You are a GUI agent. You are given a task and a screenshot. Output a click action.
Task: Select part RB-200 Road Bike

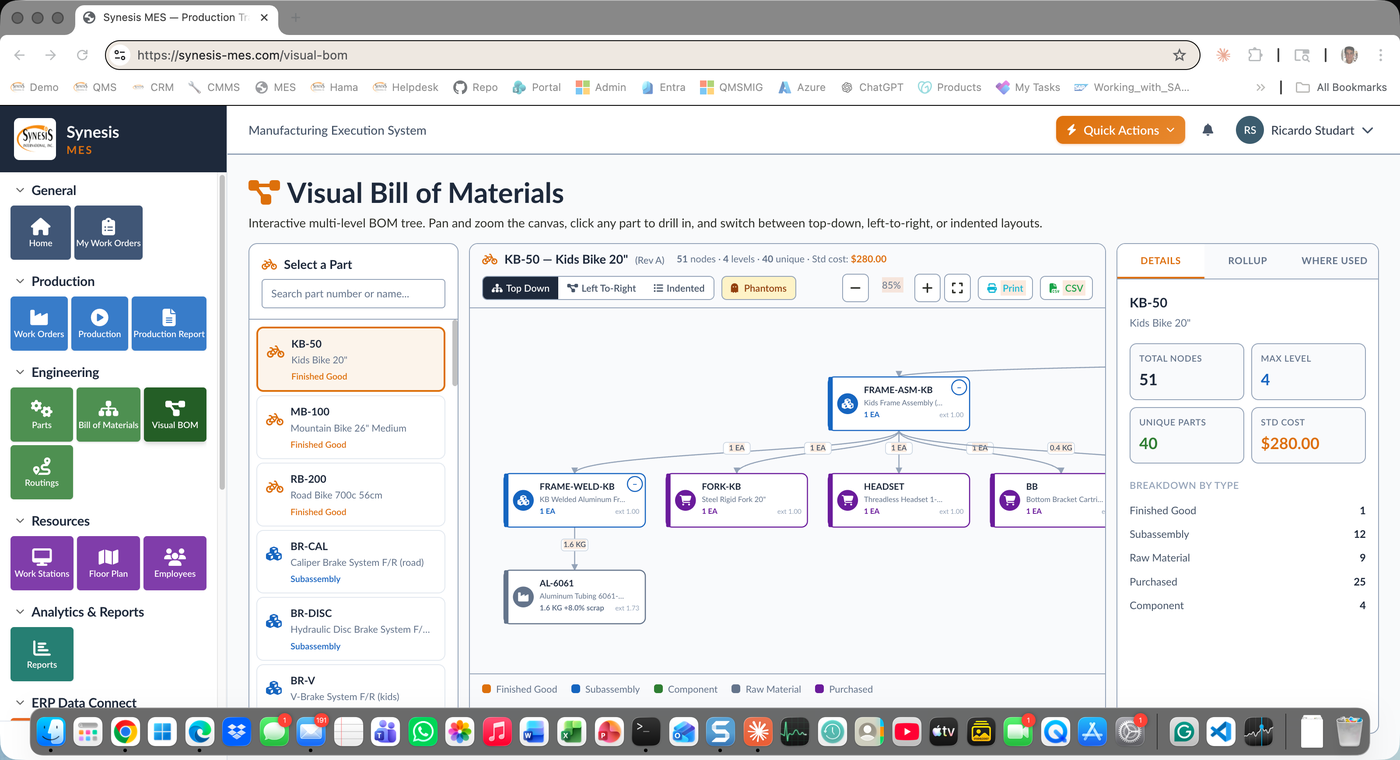pyautogui.click(x=351, y=495)
